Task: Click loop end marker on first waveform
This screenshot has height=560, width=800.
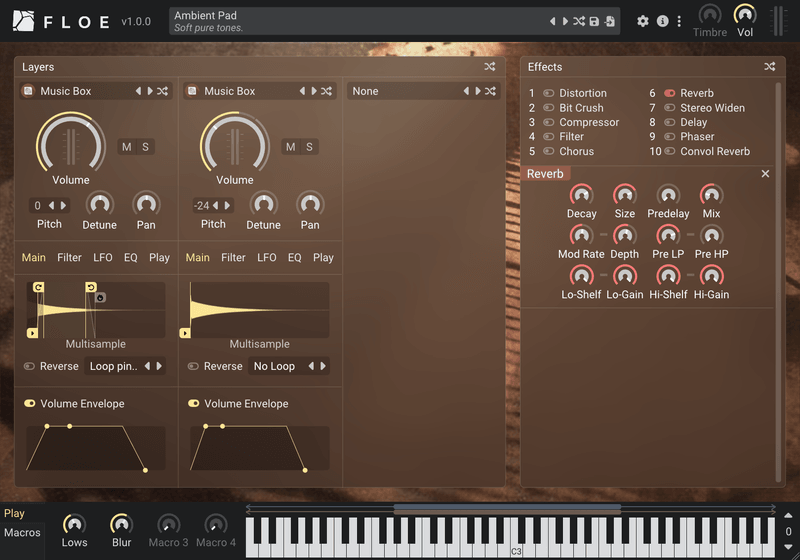Action: pyautogui.click(x=91, y=287)
